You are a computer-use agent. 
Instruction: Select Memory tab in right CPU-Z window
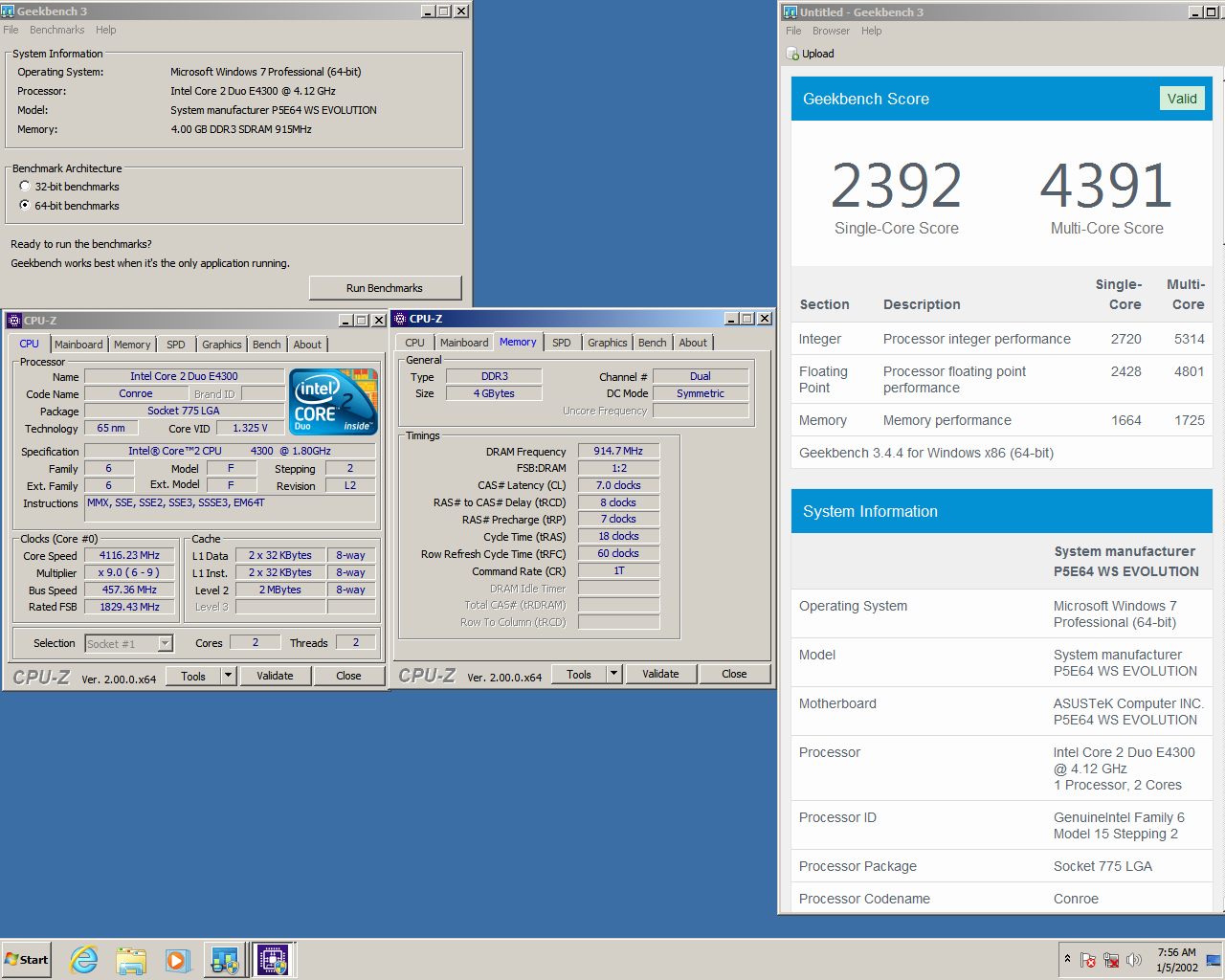click(x=518, y=342)
